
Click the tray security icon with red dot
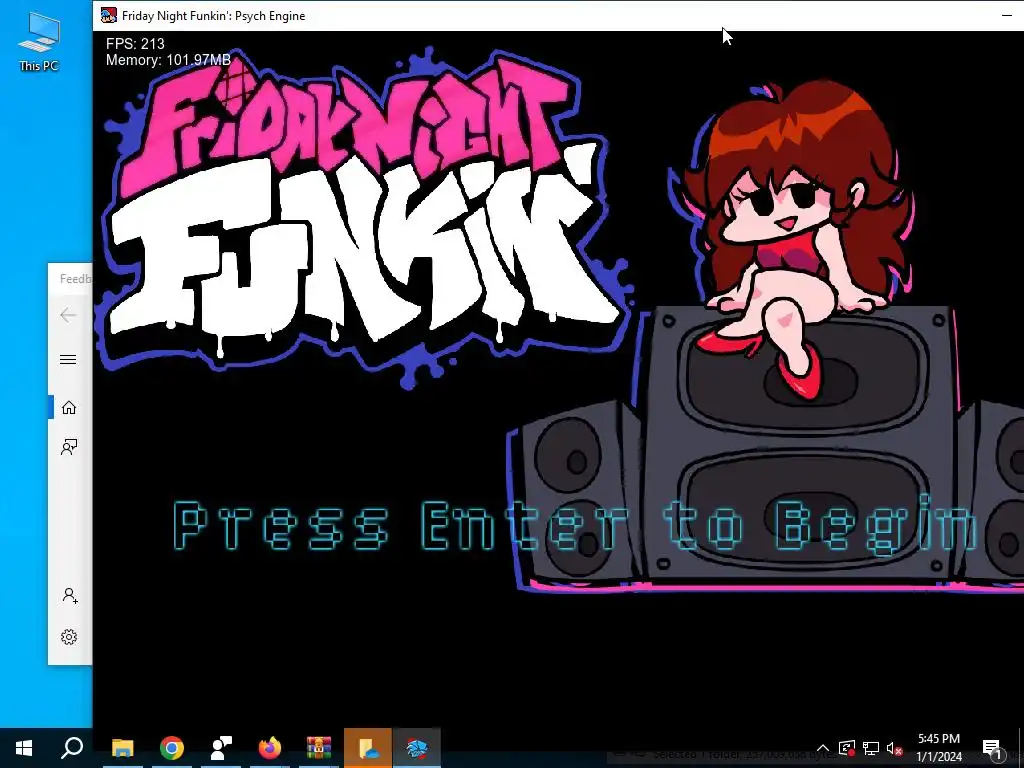point(847,748)
